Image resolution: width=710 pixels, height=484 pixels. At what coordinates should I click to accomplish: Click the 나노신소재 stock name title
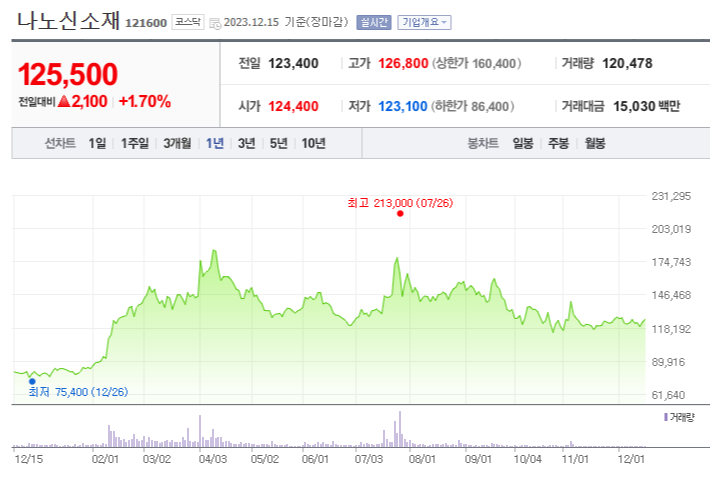68,20
